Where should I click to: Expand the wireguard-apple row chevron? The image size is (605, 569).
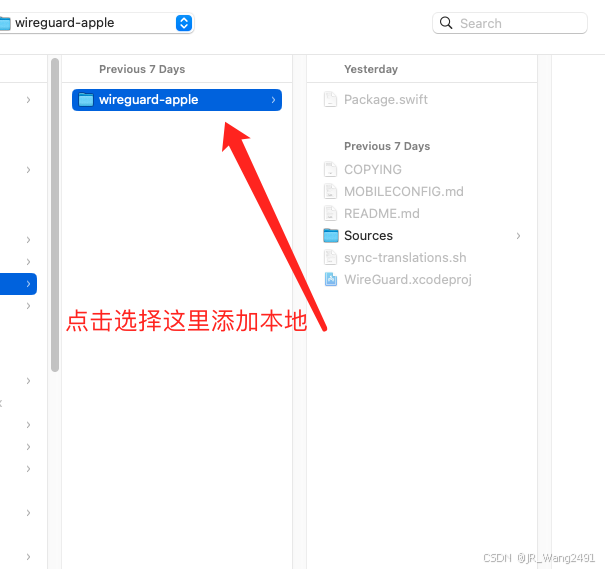tap(273, 100)
